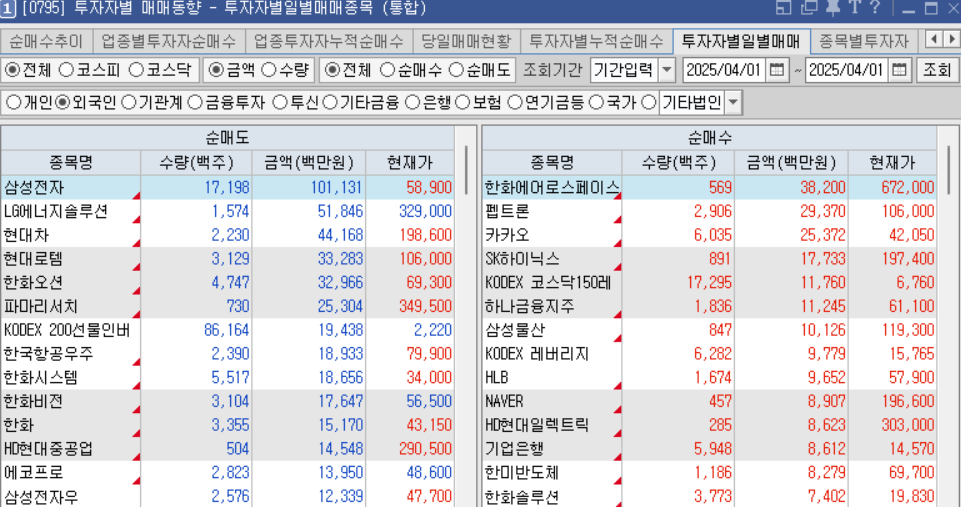Viewport: 961px width, 507px height.
Task: Select the SK하이닉스 row
Action: click(x=710, y=259)
